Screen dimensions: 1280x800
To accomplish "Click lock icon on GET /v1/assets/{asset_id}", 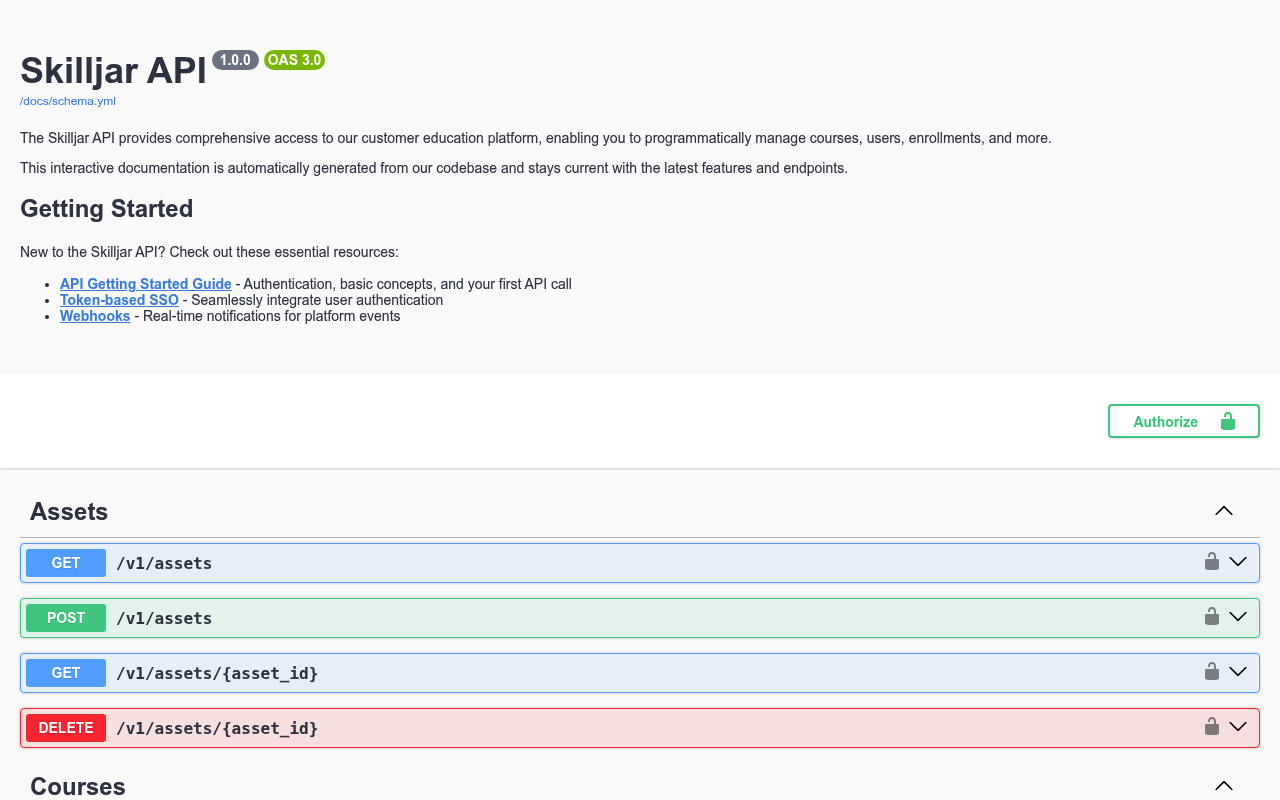I will (1212, 672).
